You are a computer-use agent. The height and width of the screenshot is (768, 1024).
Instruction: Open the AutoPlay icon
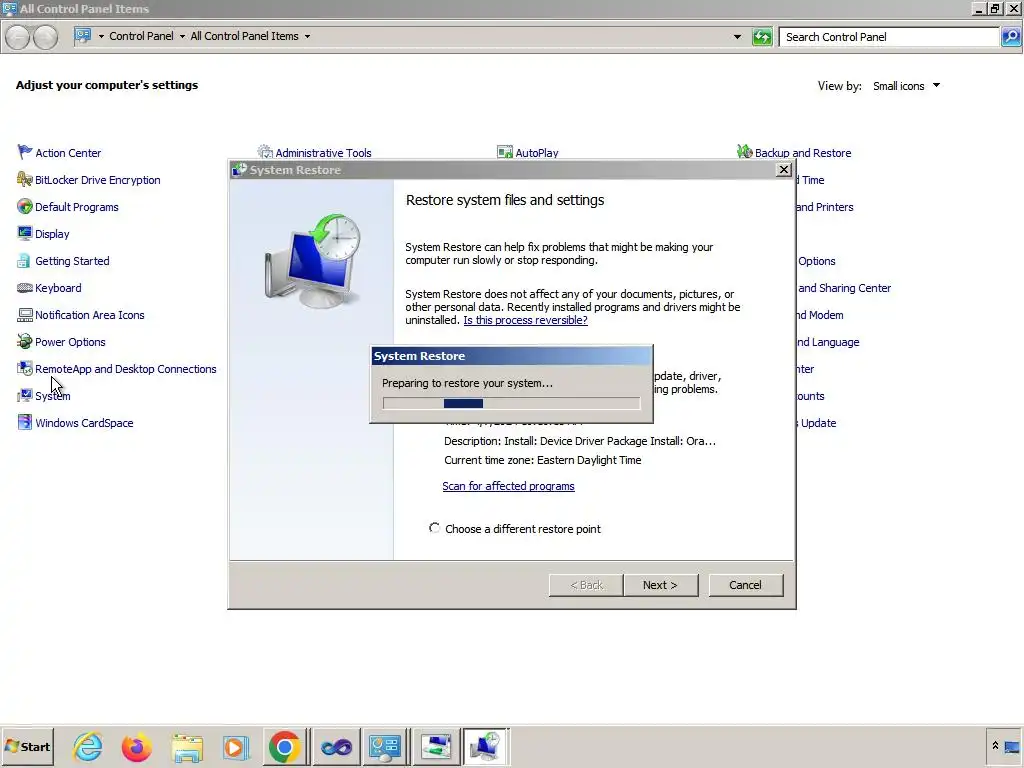(x=505, y=152)
